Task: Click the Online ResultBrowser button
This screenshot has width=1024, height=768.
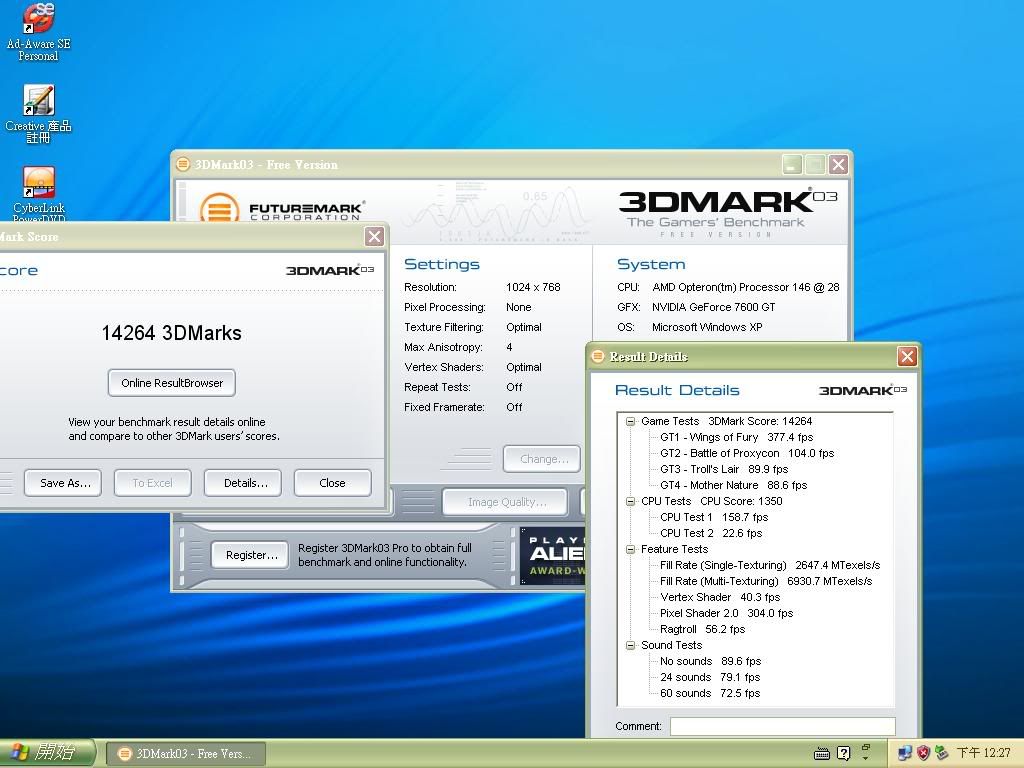Action: pos(172,383)
